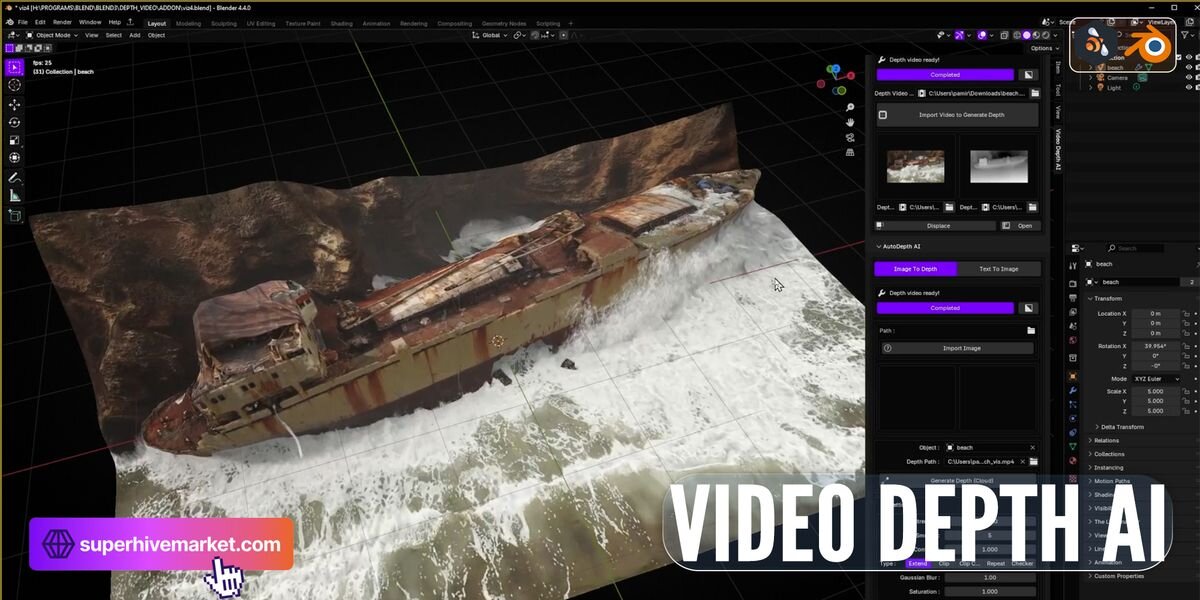Toggle camera view icon in viewport
The width and height of the screenshot is (1200, 600).
tap(850, 137)
